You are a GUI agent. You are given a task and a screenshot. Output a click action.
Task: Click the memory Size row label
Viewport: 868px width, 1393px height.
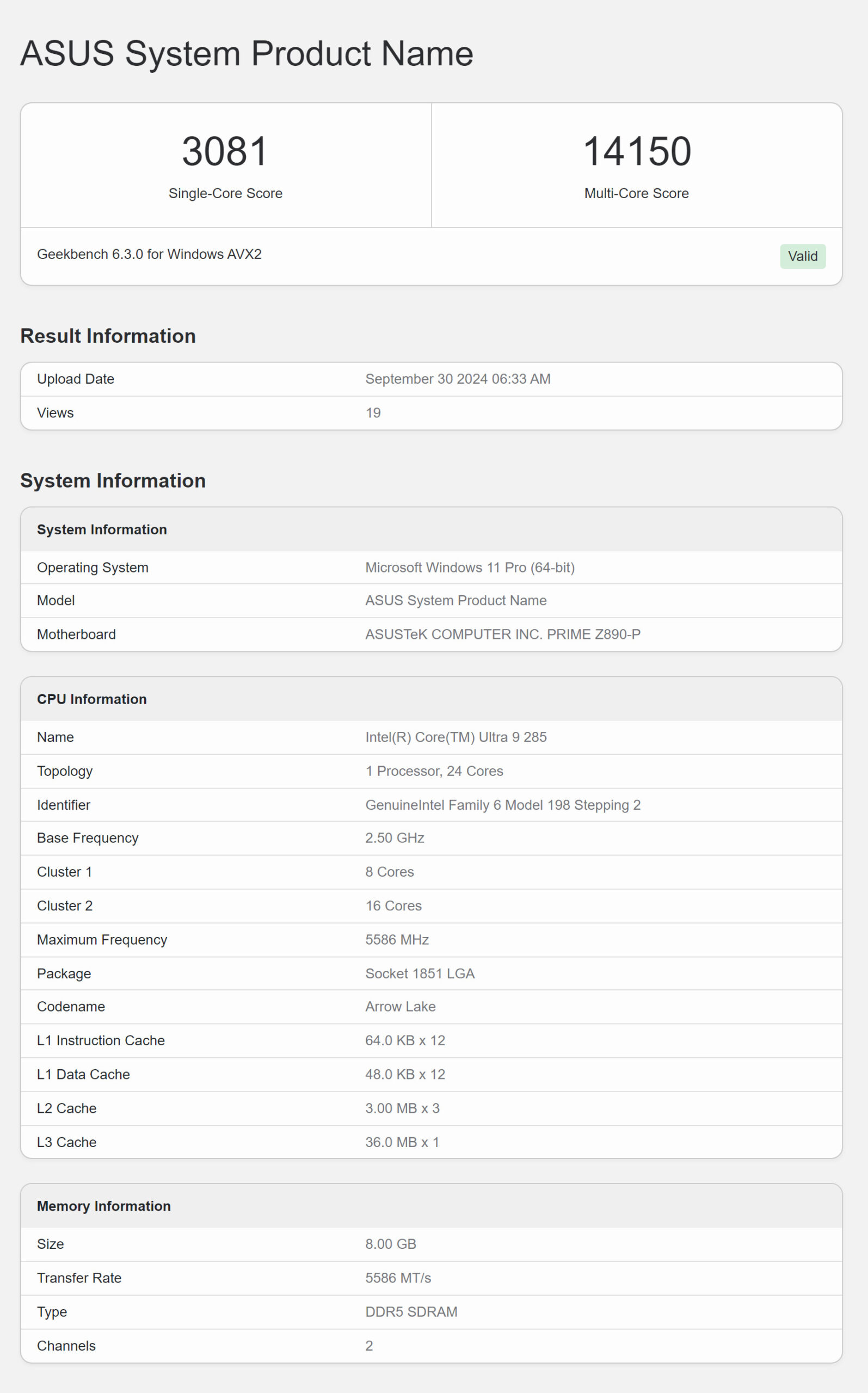[51, 1244]
